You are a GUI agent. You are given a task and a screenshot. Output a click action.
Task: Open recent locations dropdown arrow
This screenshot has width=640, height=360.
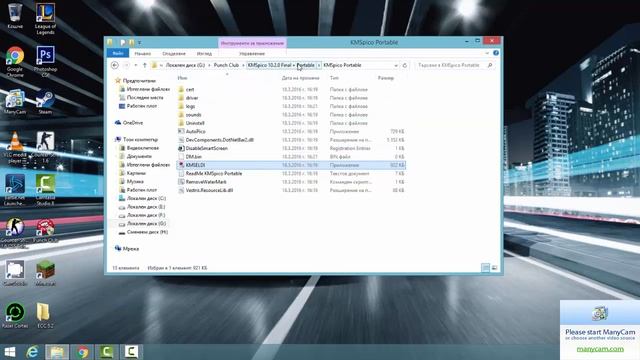pyautogui.click(x=136, y=65)
